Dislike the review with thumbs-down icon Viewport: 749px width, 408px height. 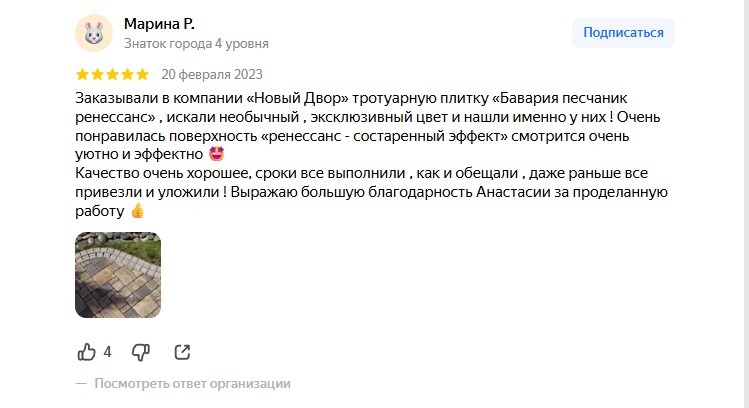point(141,352)
